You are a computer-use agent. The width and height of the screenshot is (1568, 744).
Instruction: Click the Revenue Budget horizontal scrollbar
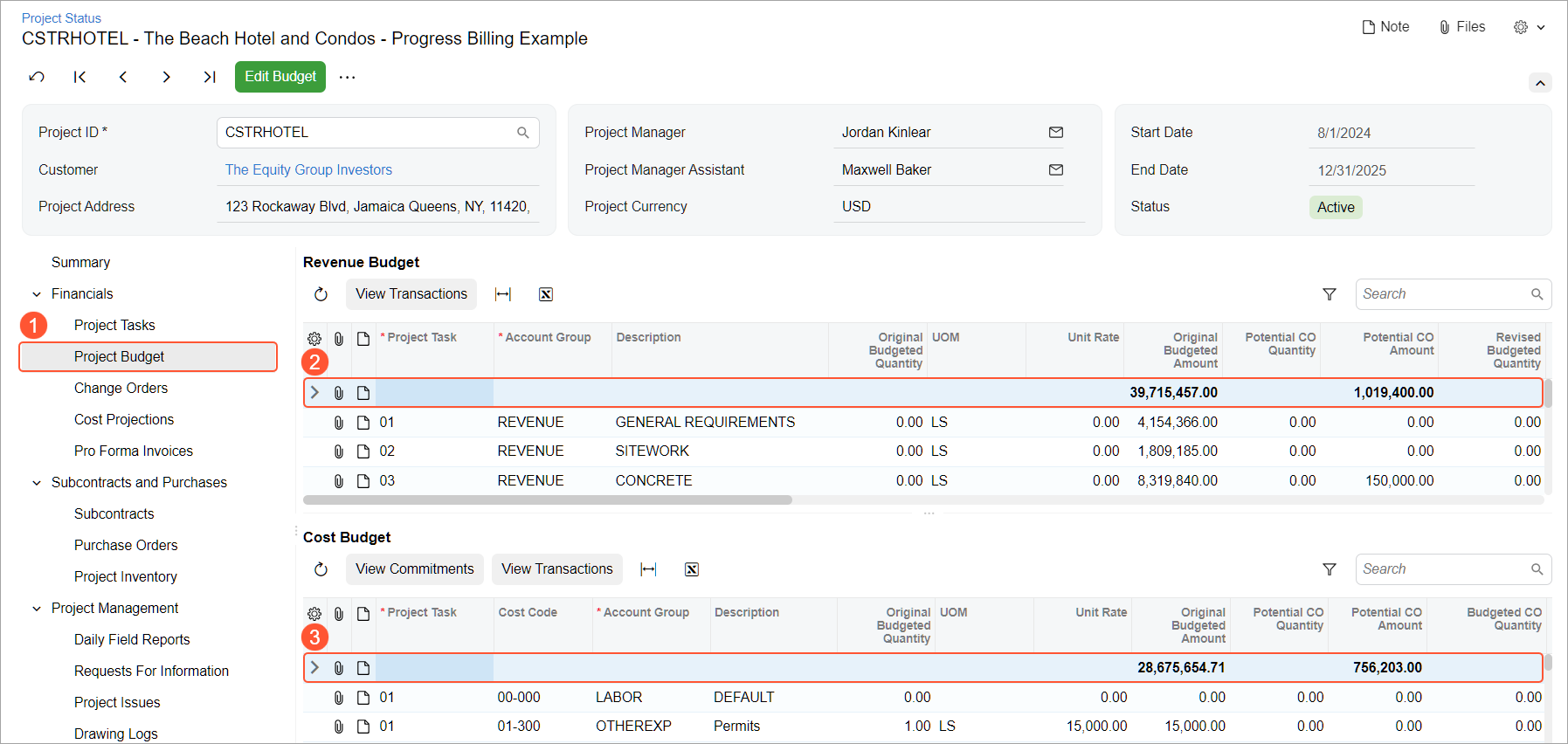click(547, 500)
